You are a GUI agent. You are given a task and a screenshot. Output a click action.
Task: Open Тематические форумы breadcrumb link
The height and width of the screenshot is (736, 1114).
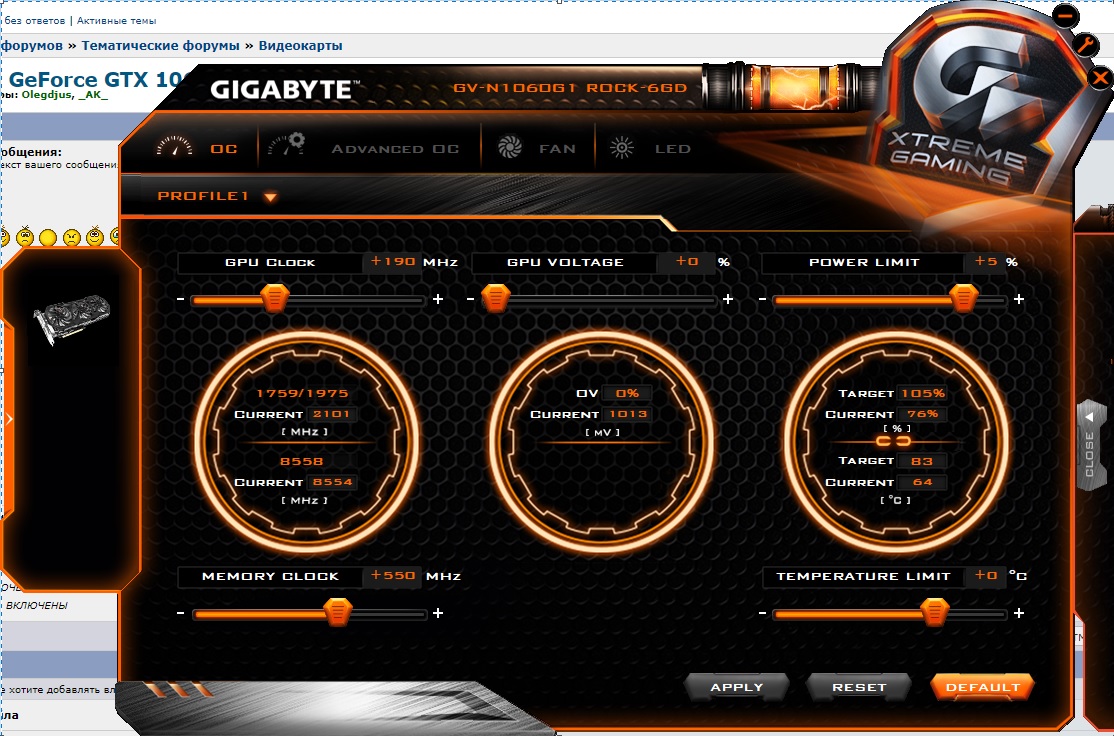(x=160, y=45)
